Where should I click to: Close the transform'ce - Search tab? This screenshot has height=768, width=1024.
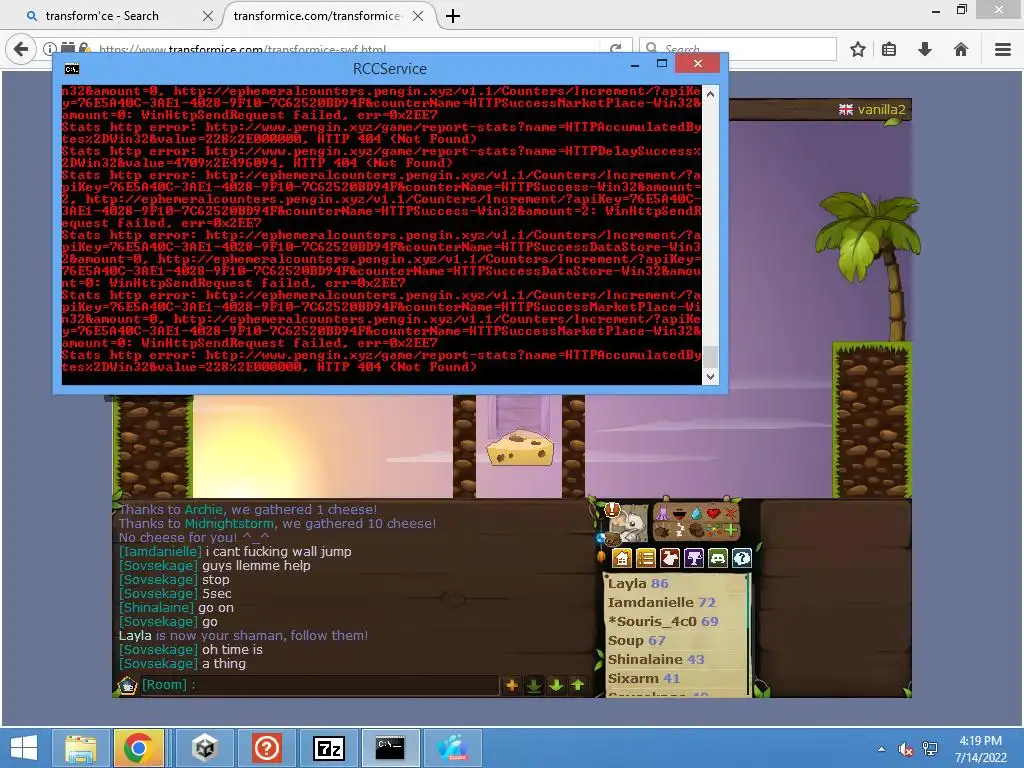(208, 16)
